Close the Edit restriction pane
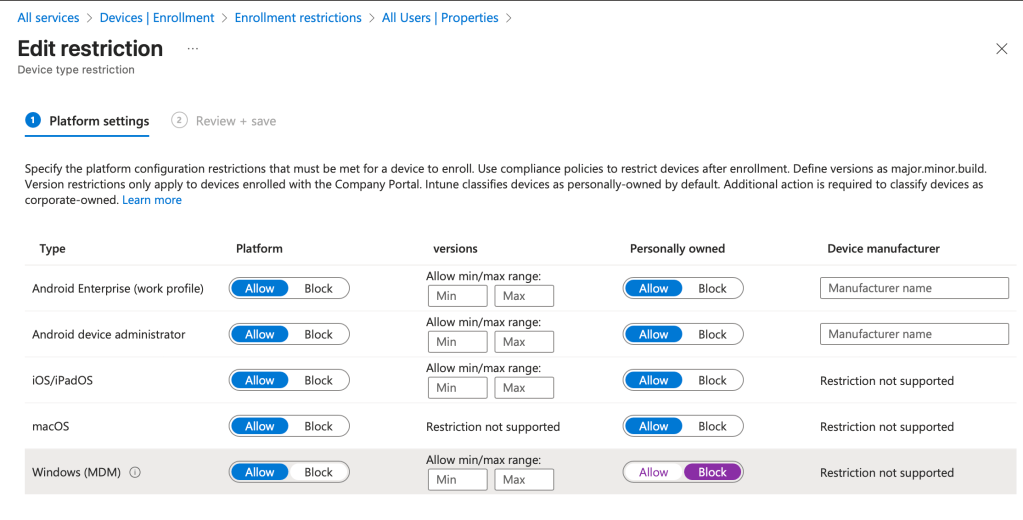Viewport: 1023px width, 520px height. point(1001,49)
